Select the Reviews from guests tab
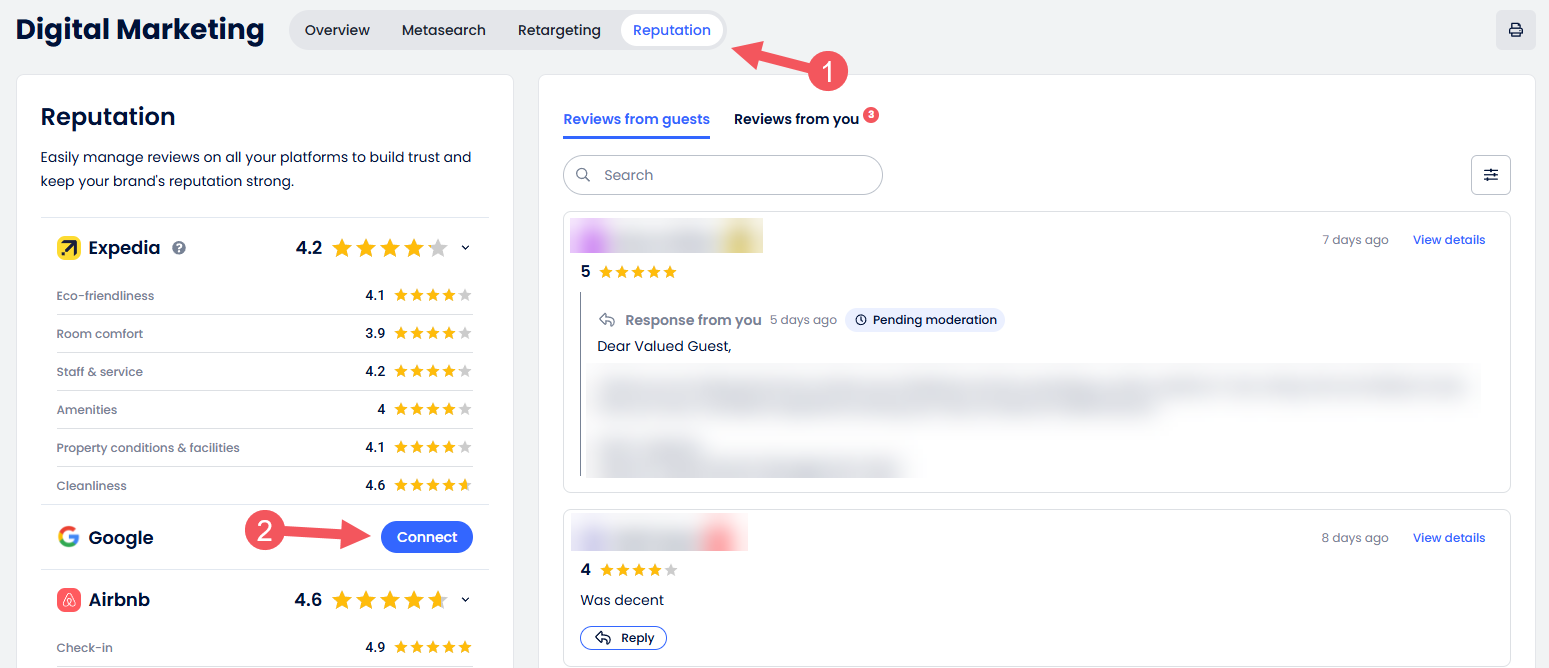This screenshot has height=668, width=1549. click(636, 119)
